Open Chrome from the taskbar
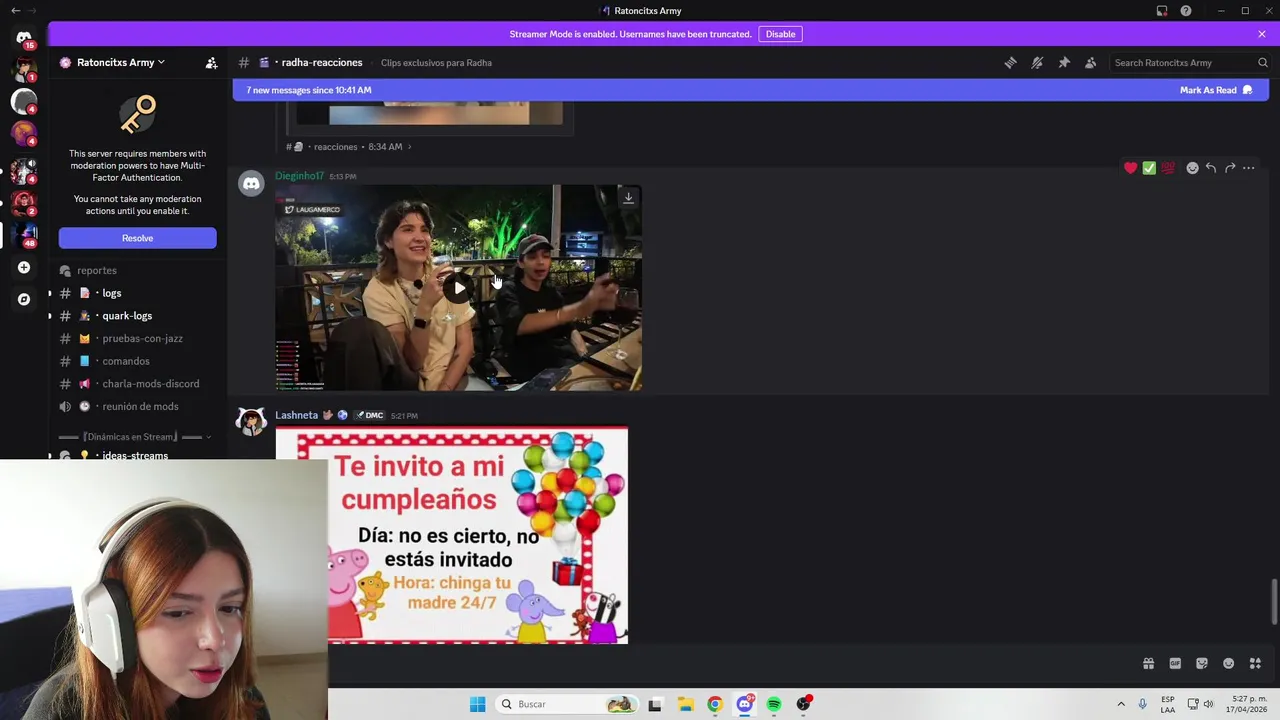 (714, 704)
